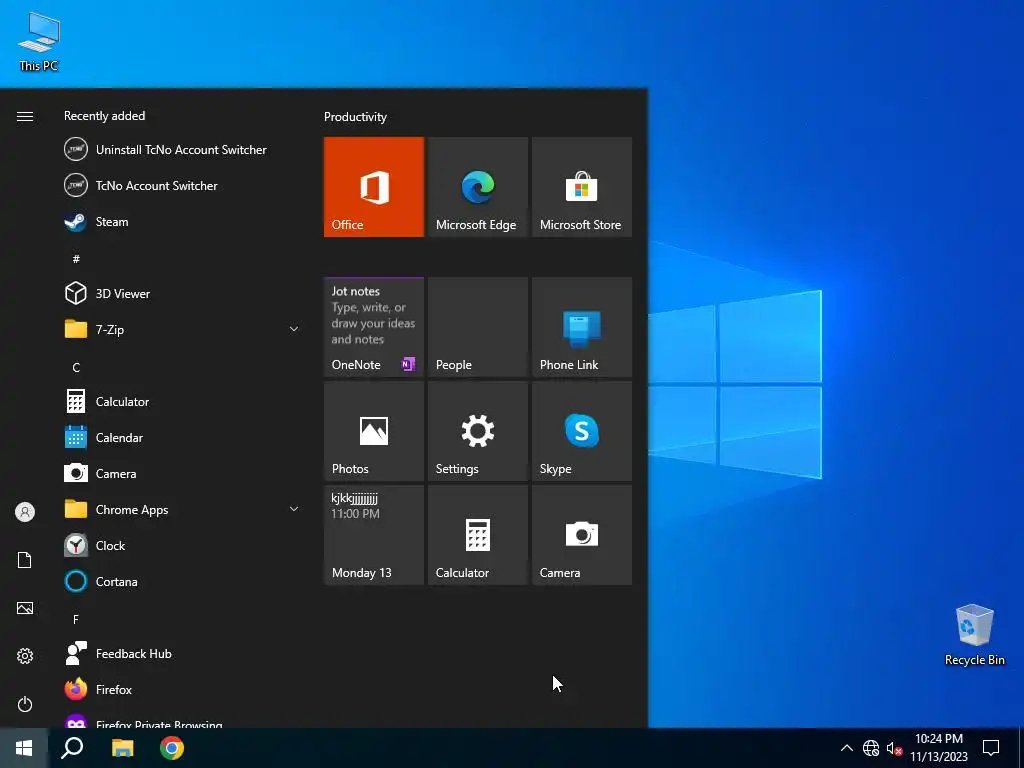Select Uninstall TcNo Account Switcher
The image size is (1024, 768).
pos(182,150)
